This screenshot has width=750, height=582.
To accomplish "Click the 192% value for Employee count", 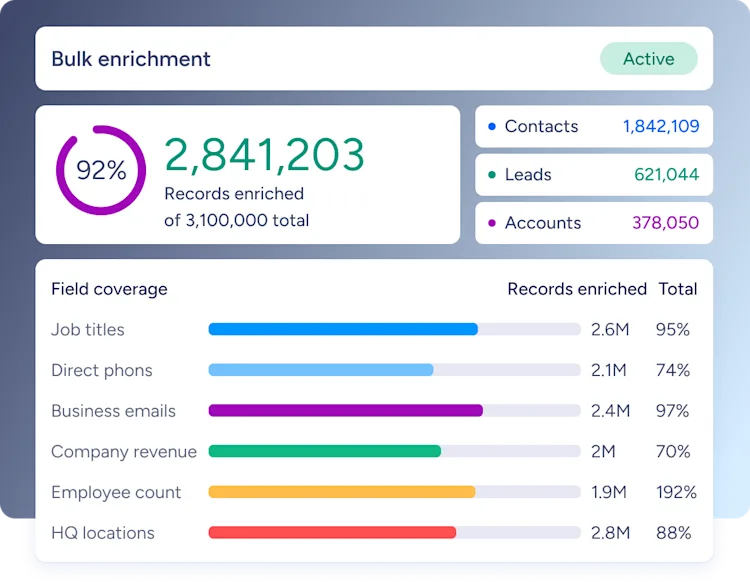I will click(676, 492).
